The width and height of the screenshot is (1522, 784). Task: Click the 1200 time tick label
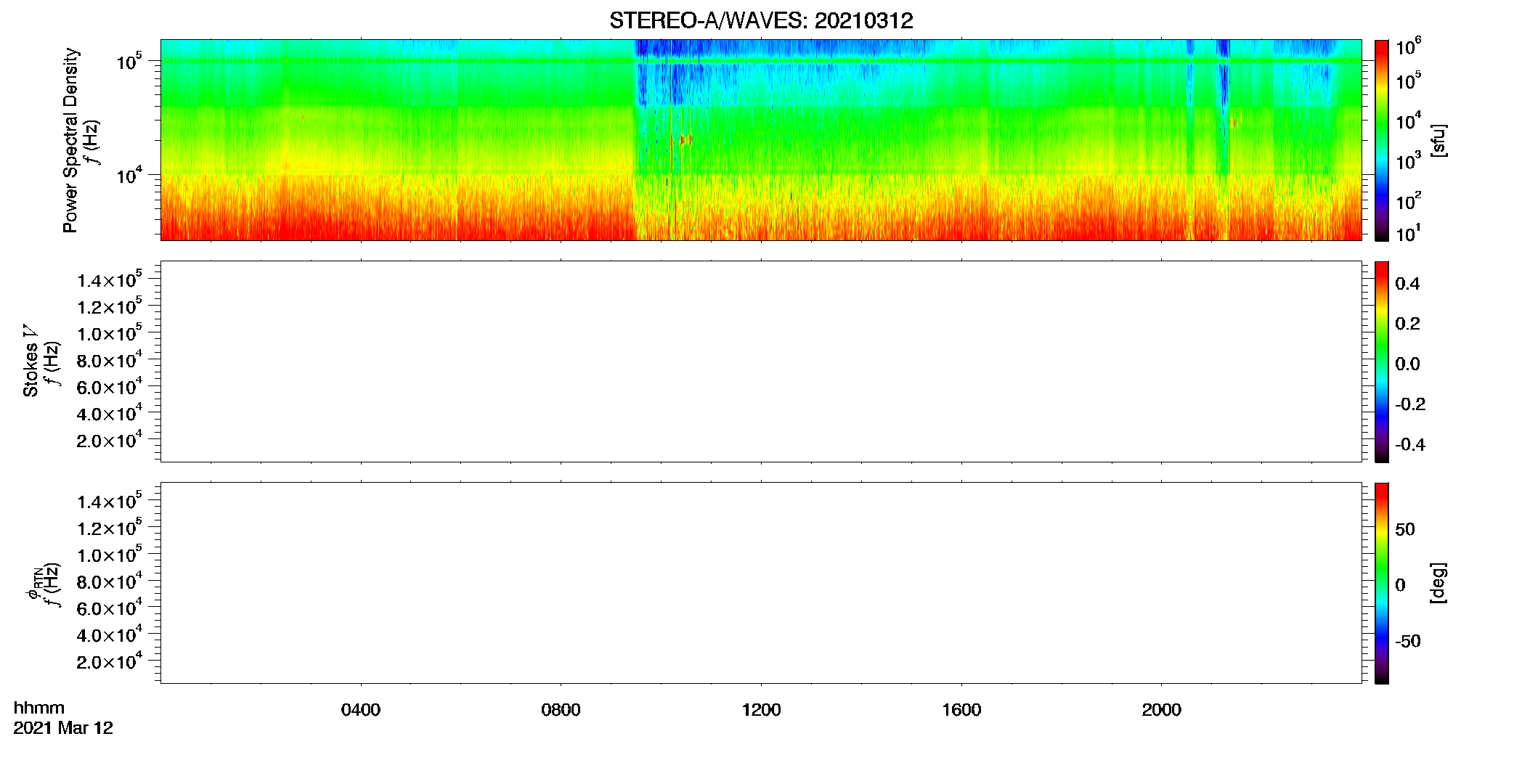761,710
